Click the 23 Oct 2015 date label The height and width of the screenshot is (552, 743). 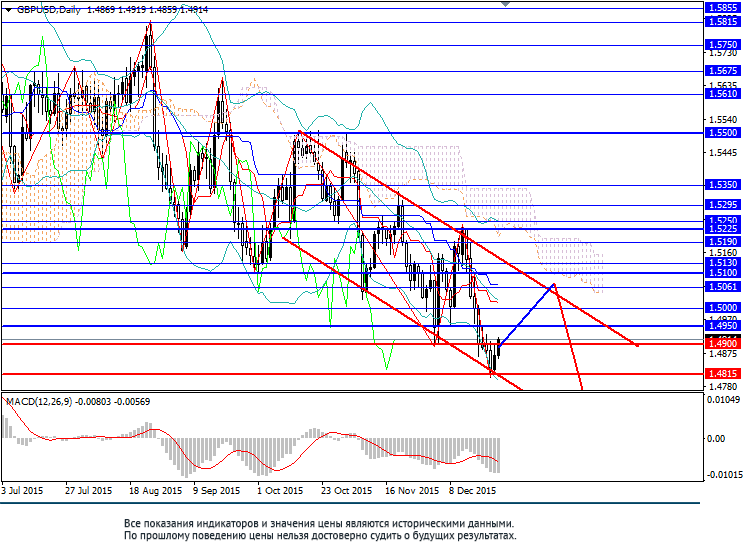(x=347, y=491)
